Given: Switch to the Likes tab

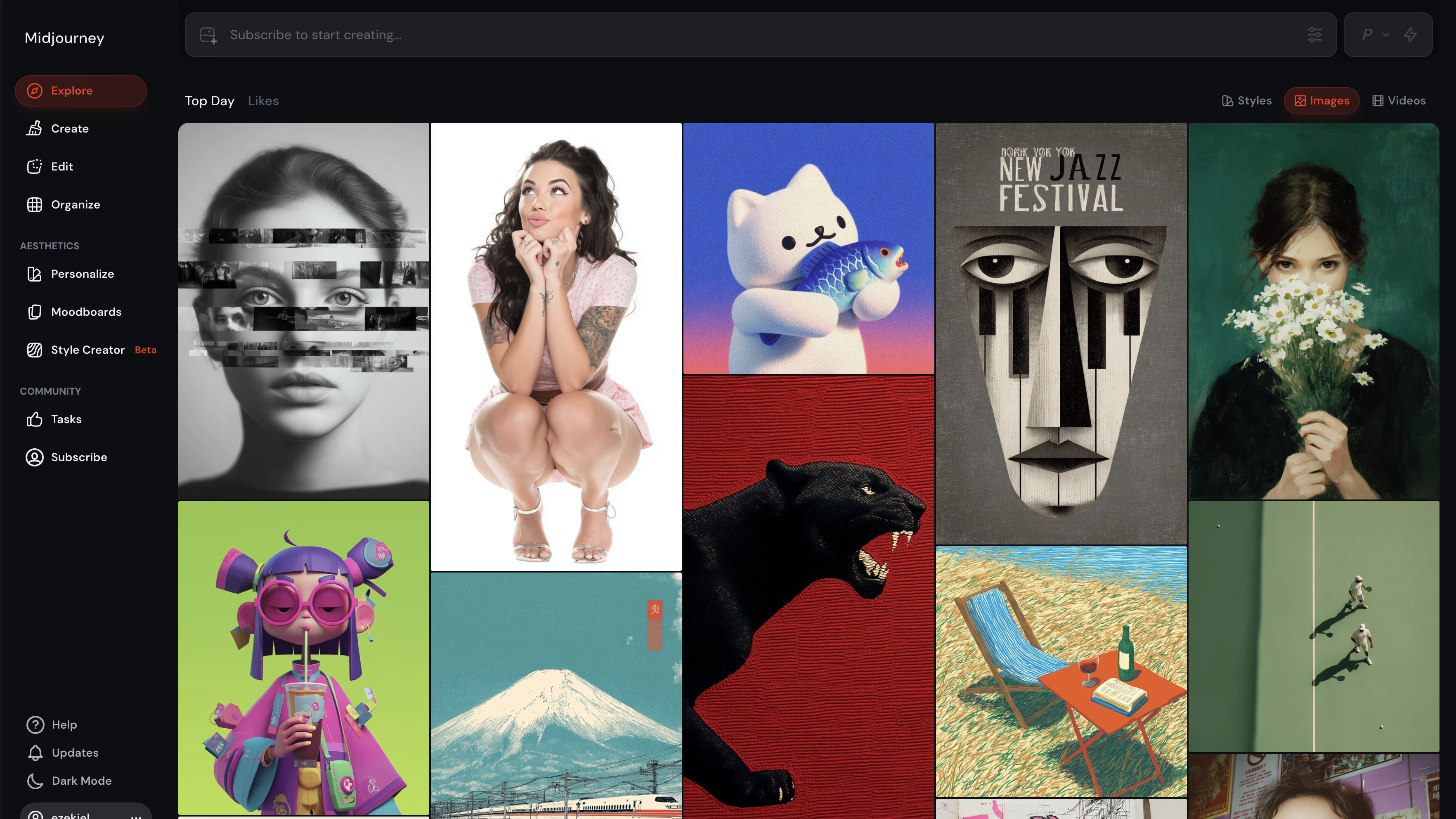Looking at the screenshot, I should pyautogui.click(x=263, y=101).
